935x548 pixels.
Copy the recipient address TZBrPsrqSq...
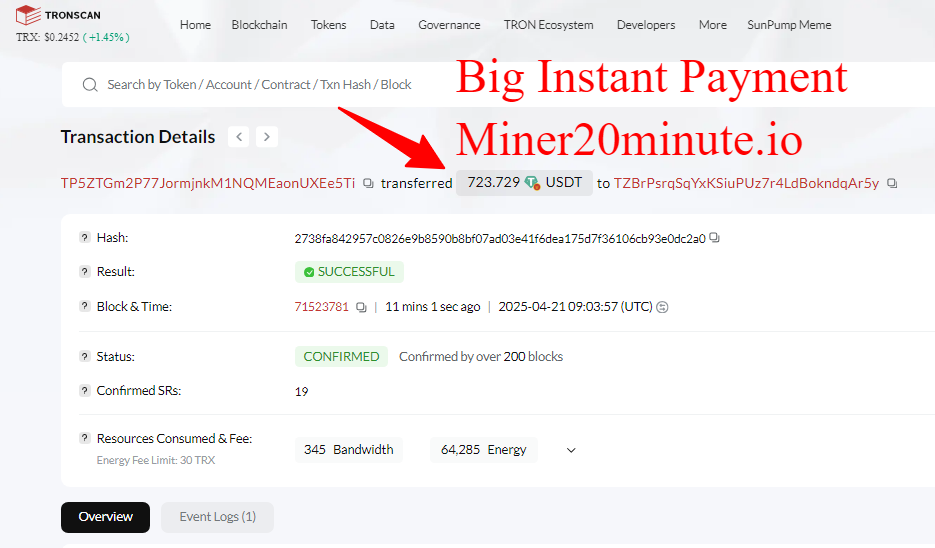click(x=892, y=183)
